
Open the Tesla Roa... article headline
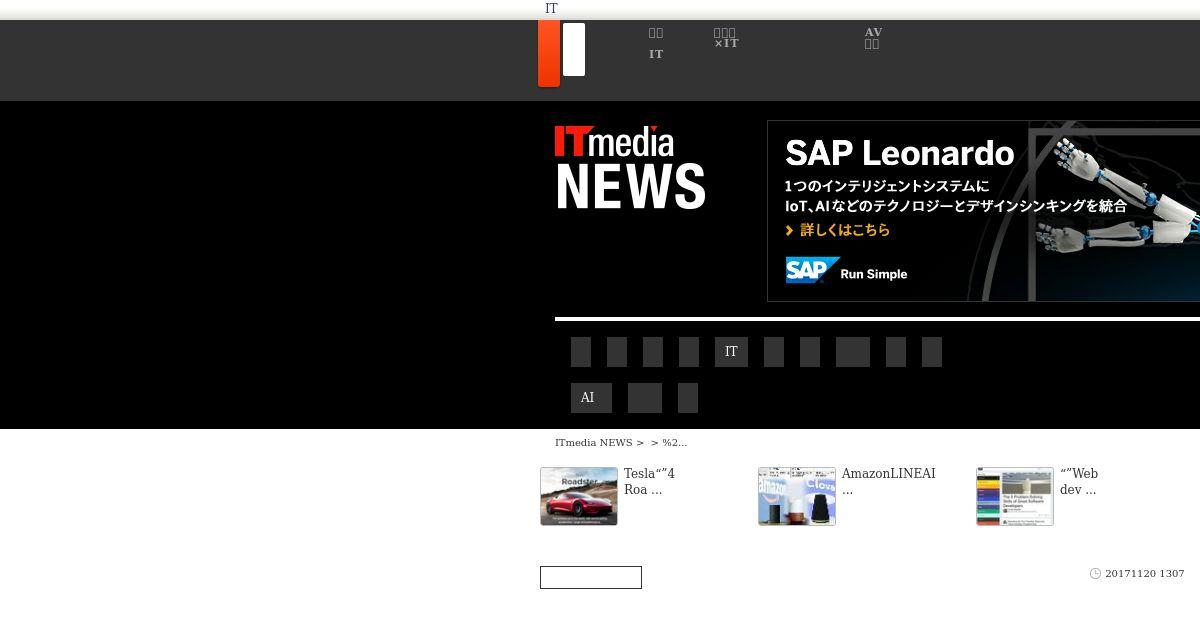click(x=649, y=481)
